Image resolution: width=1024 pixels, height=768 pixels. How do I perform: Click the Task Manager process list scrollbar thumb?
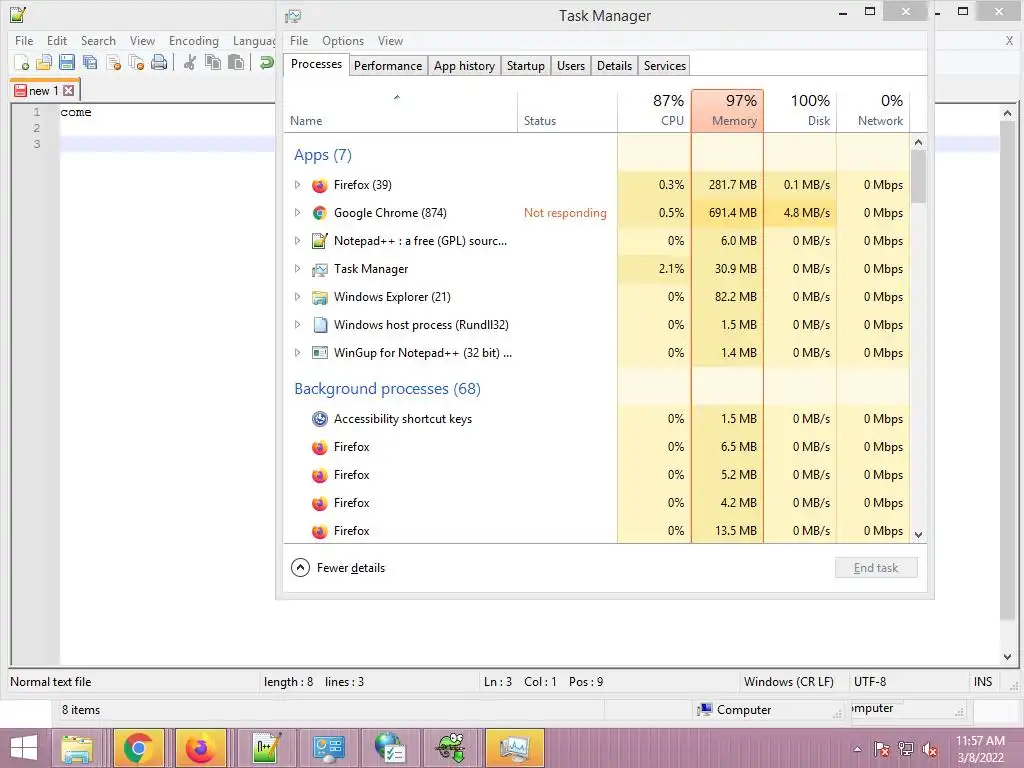tap(918, 176)
